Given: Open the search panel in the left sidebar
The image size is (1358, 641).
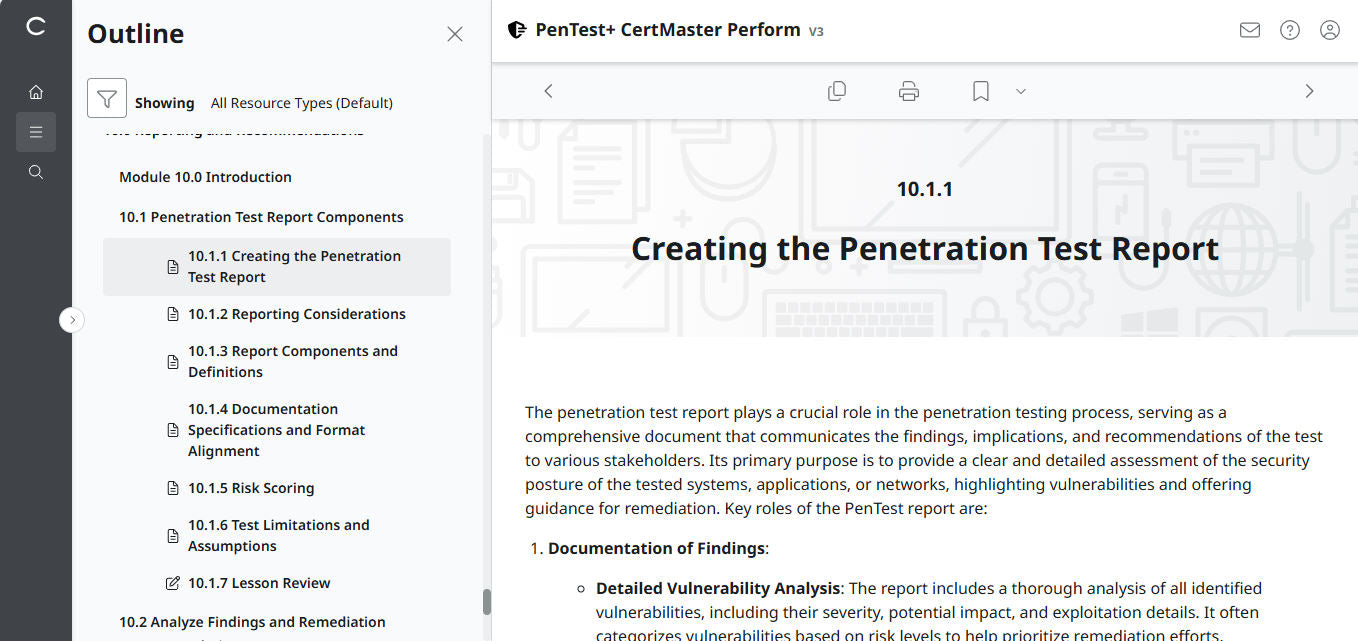Looking at the screenshot, I should coord(36,171).
